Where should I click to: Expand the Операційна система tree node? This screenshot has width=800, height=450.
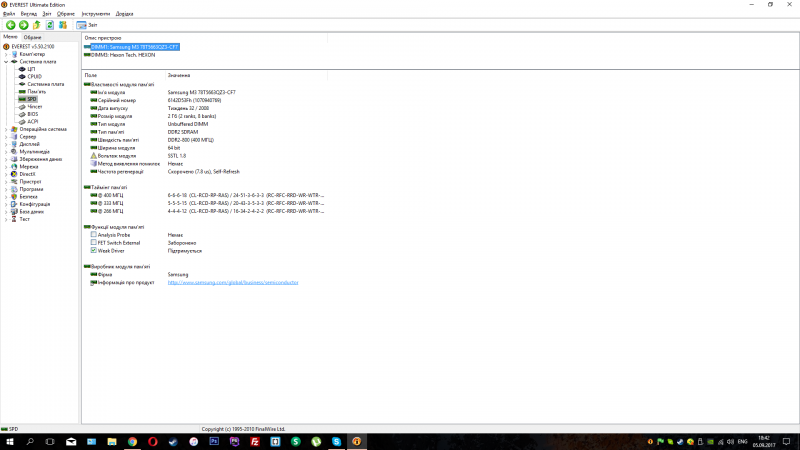click(x=6, y=129)
